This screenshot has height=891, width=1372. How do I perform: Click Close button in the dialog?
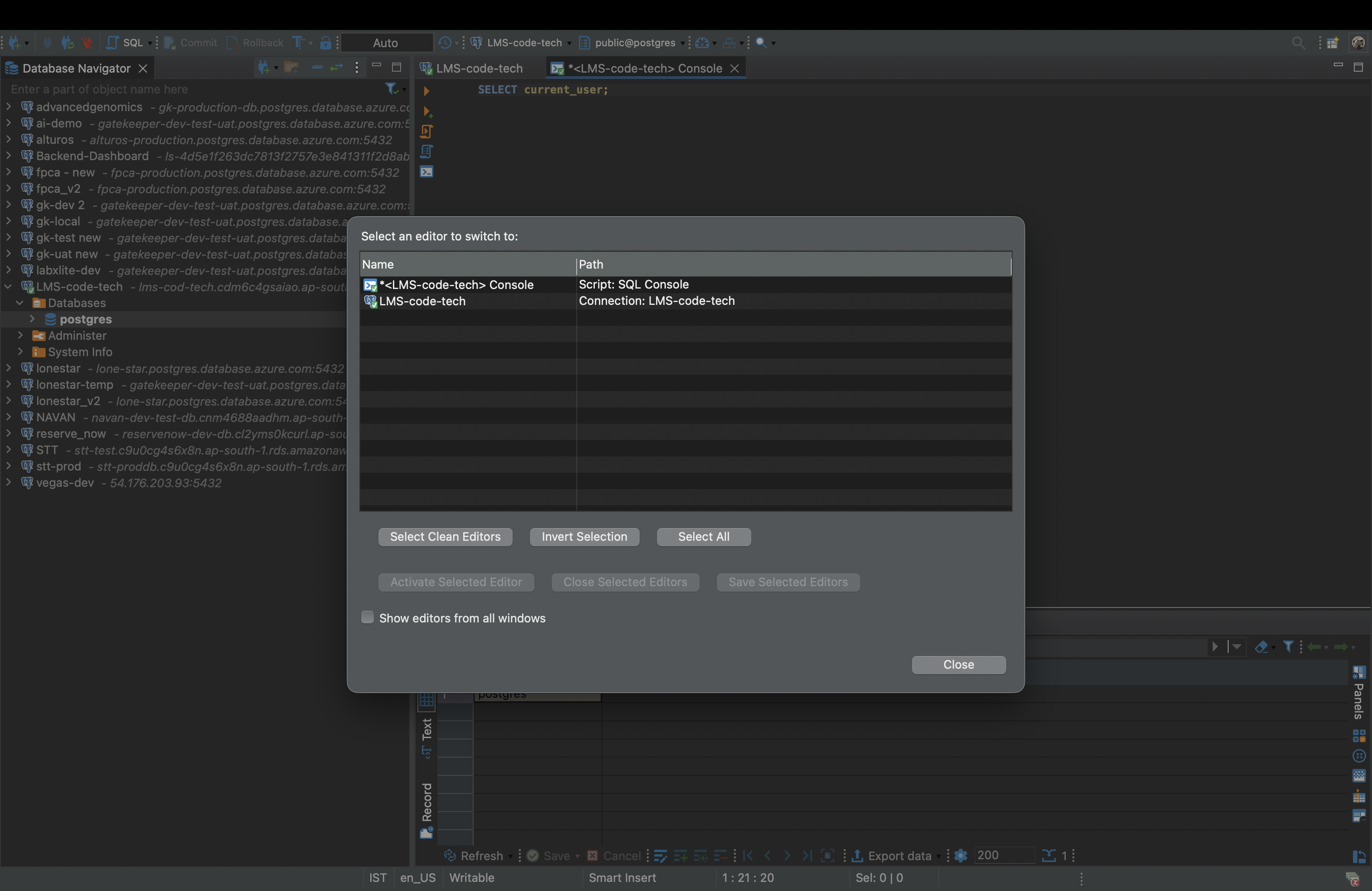[958, 665]
